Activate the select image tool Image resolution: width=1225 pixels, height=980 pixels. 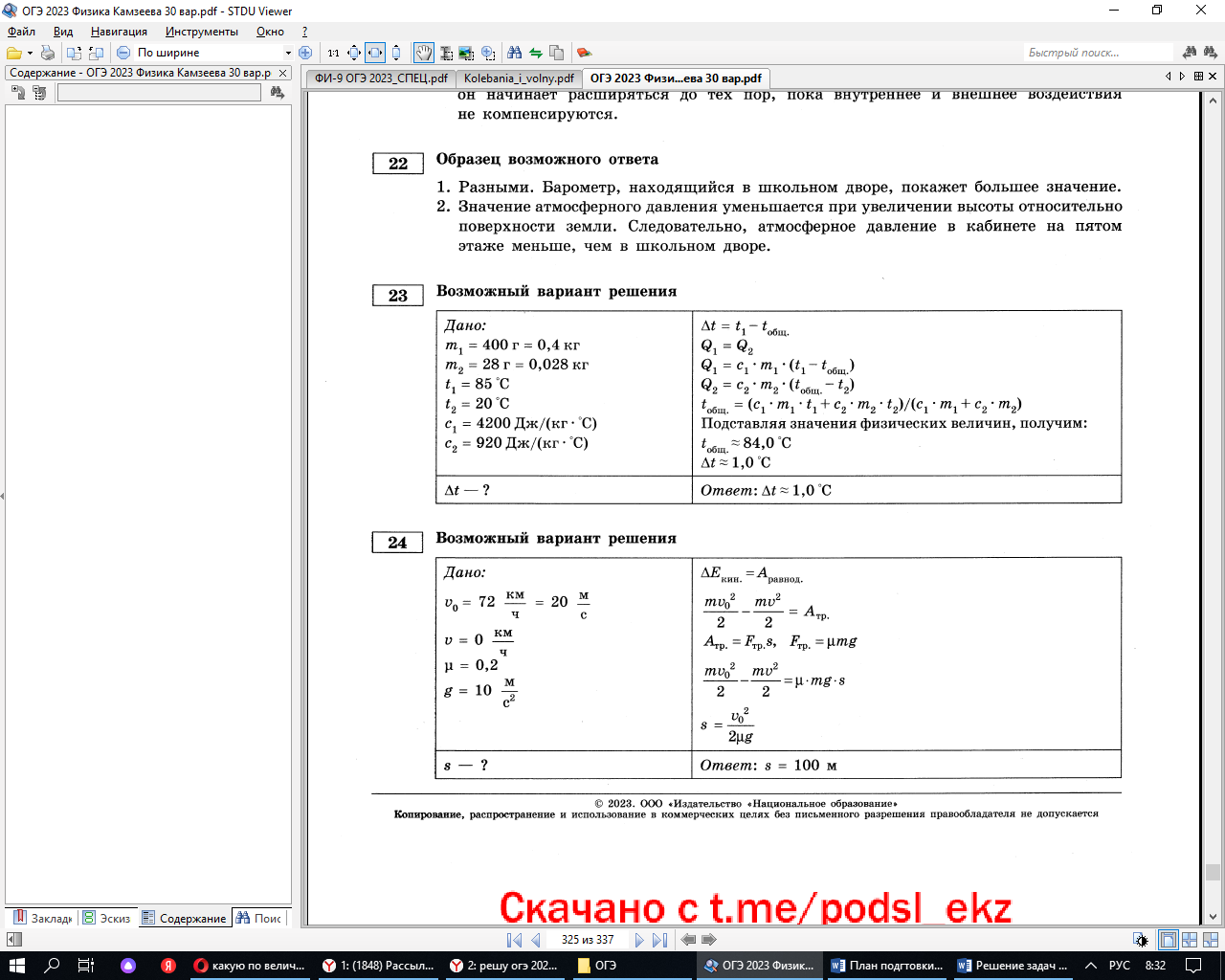point(466,53)
